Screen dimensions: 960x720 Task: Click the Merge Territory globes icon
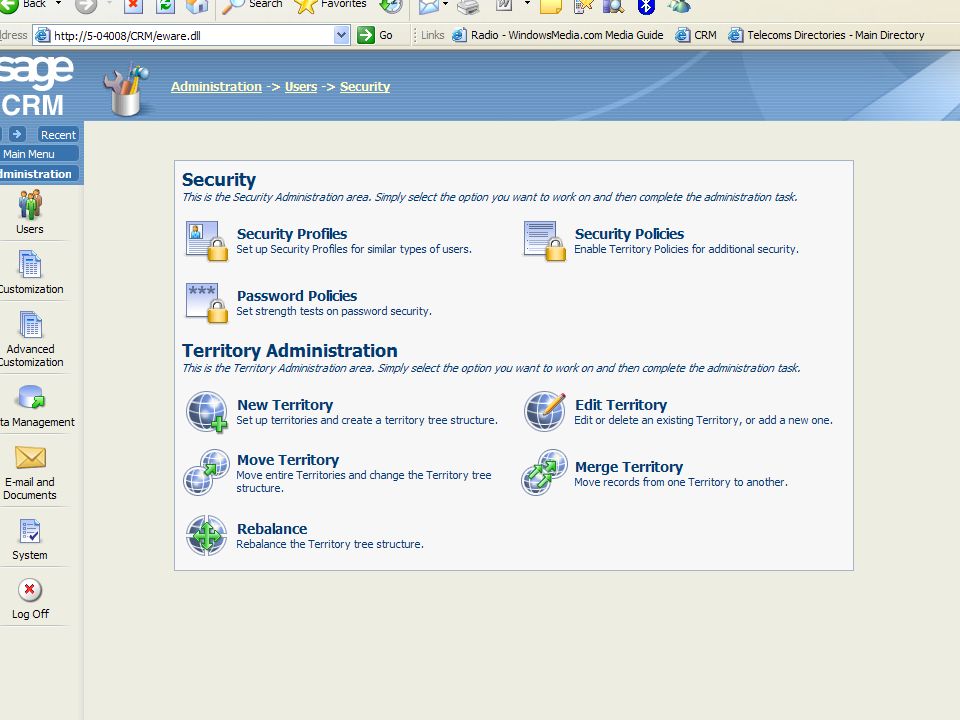(544, 472)
